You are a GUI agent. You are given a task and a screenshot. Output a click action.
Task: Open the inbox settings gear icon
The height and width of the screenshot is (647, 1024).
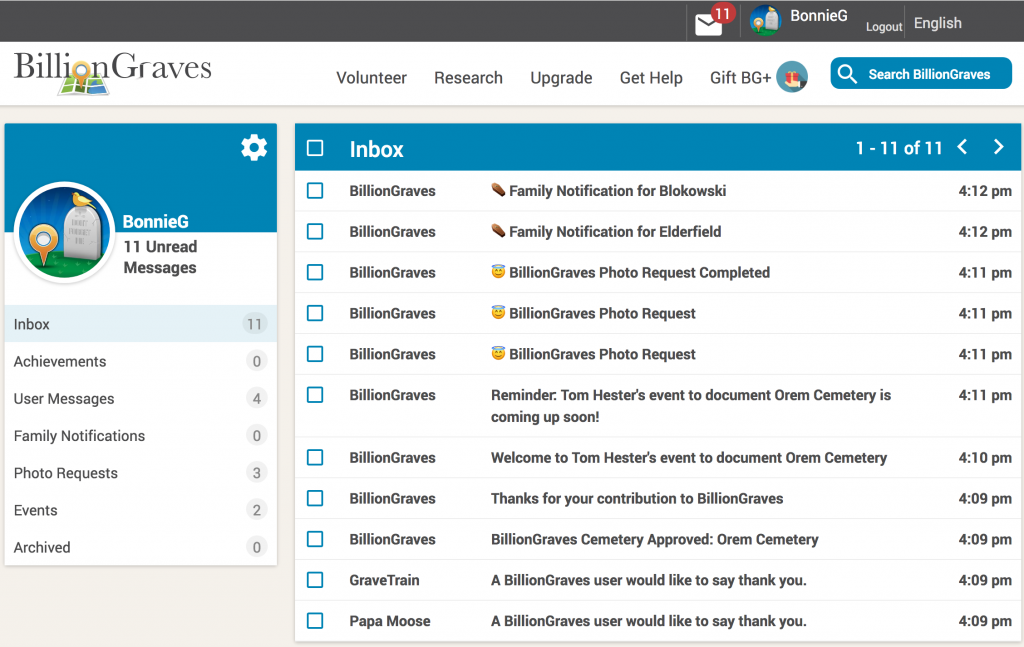click(254, 148)
